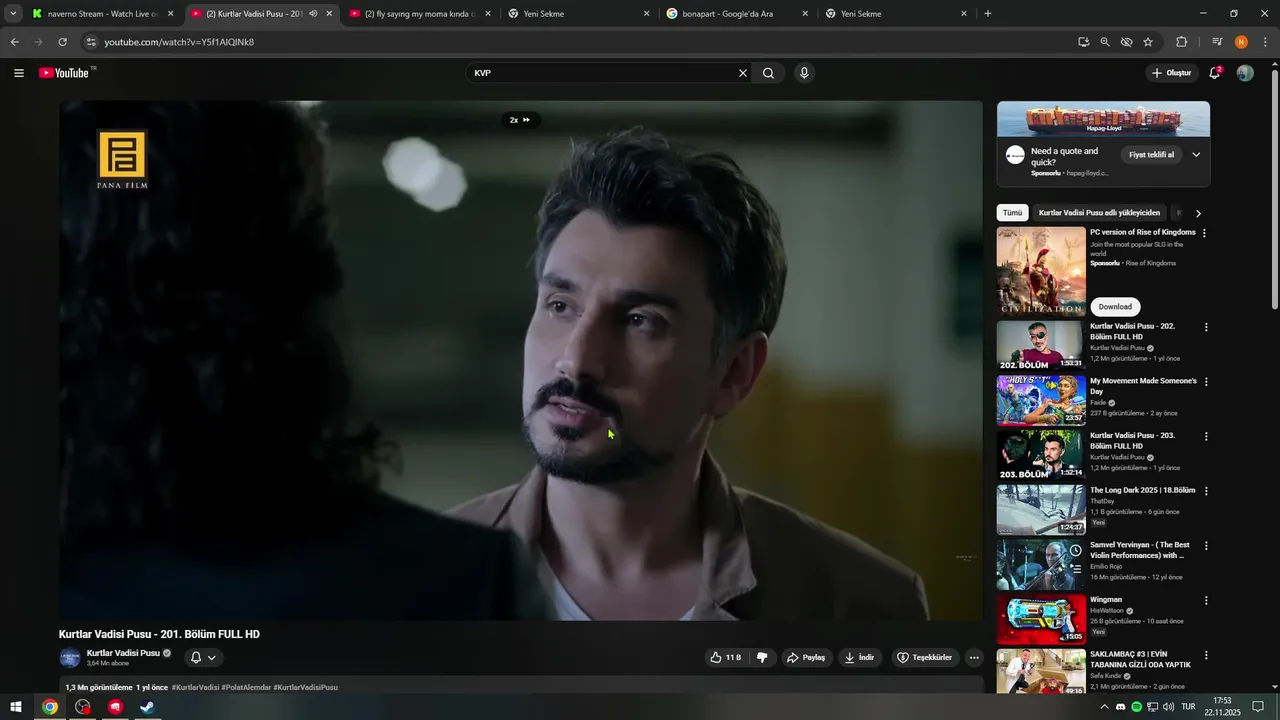Image resolution: width=1280 pixels, height=720 pixels.
Task: Open Kurtlar Vadisi 203. Bölüm thumbnail
Action: pyautogui.click(x=1040, y=455)
